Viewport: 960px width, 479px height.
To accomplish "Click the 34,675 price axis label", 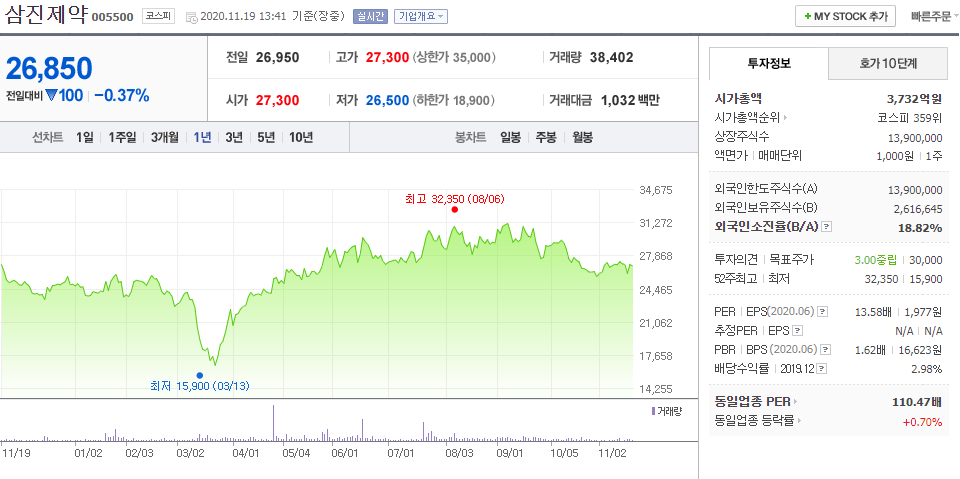I will (x=656, y=190).
